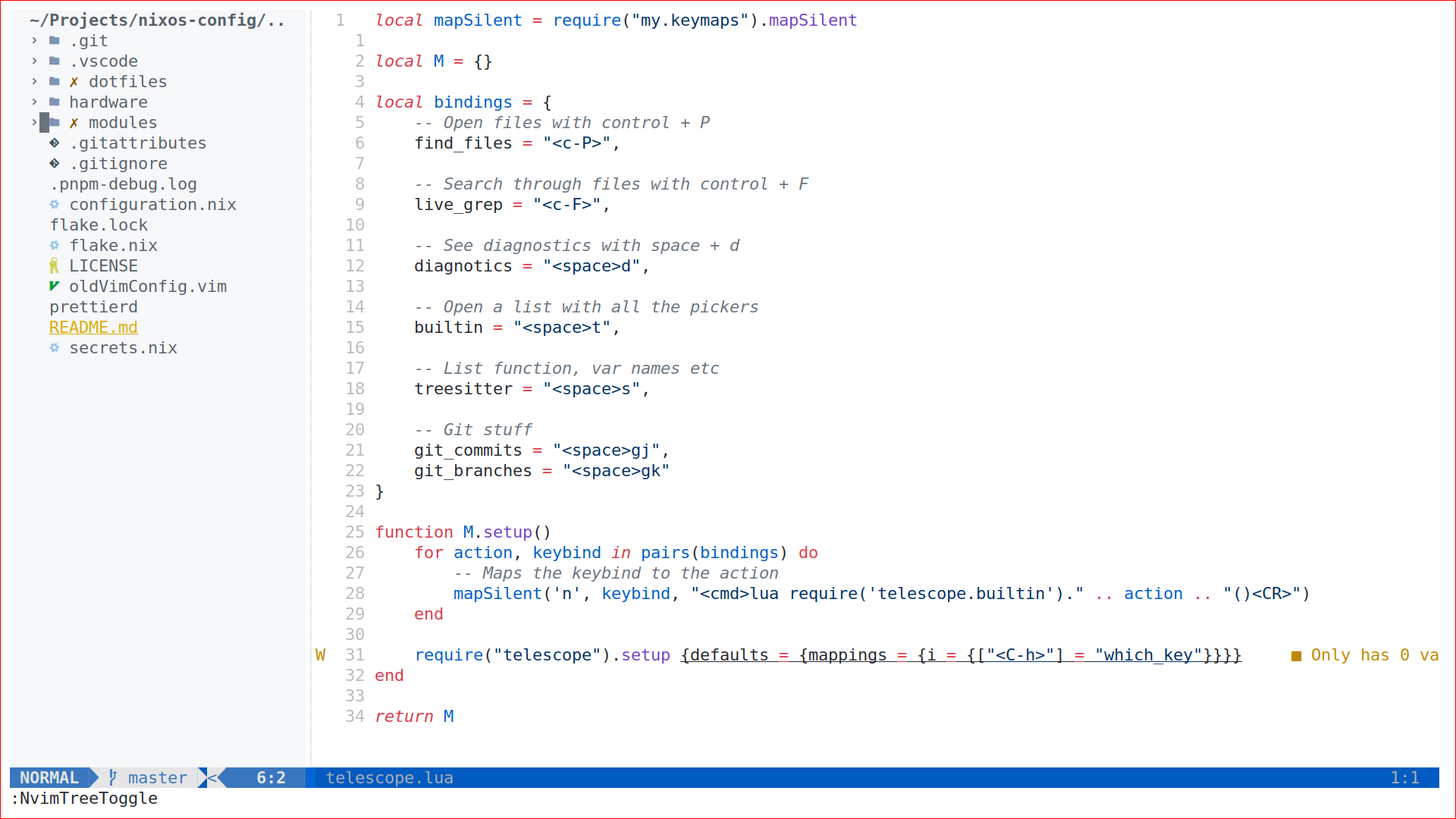
Task: Expand the .git folder chevron
Action: 34,40
